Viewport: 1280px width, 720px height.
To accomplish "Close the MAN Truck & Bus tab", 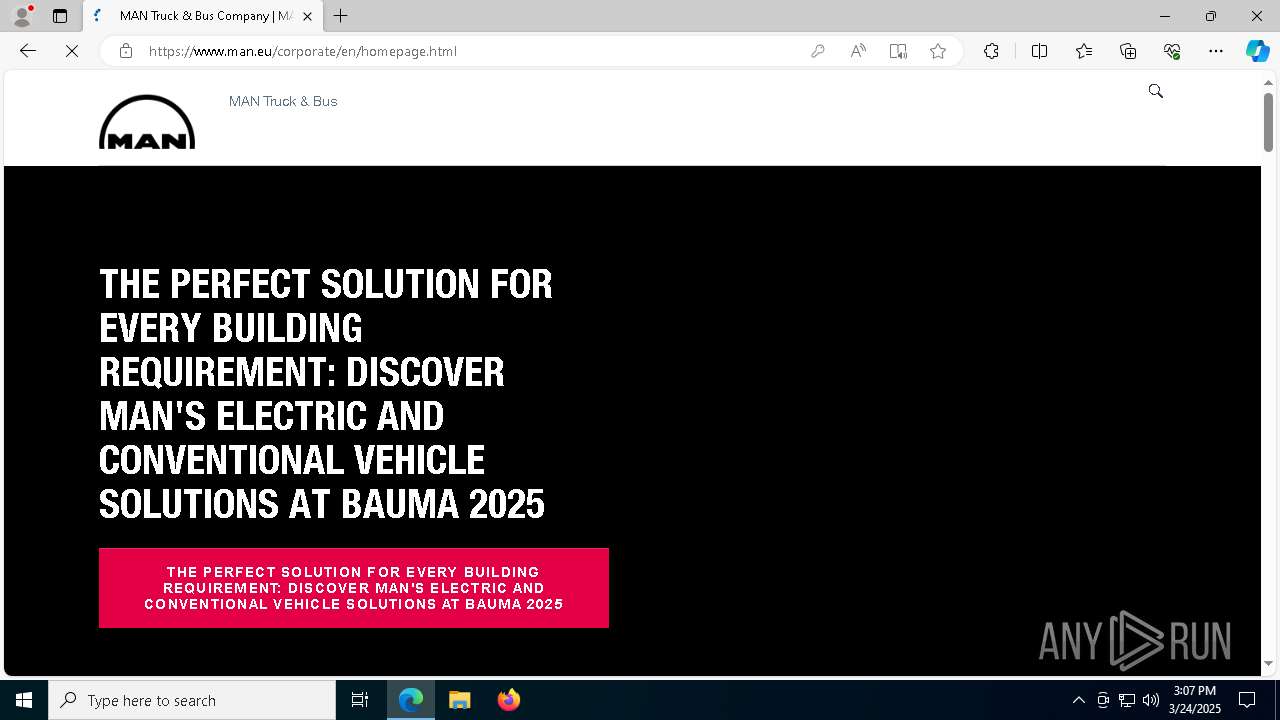I will 307,16.
